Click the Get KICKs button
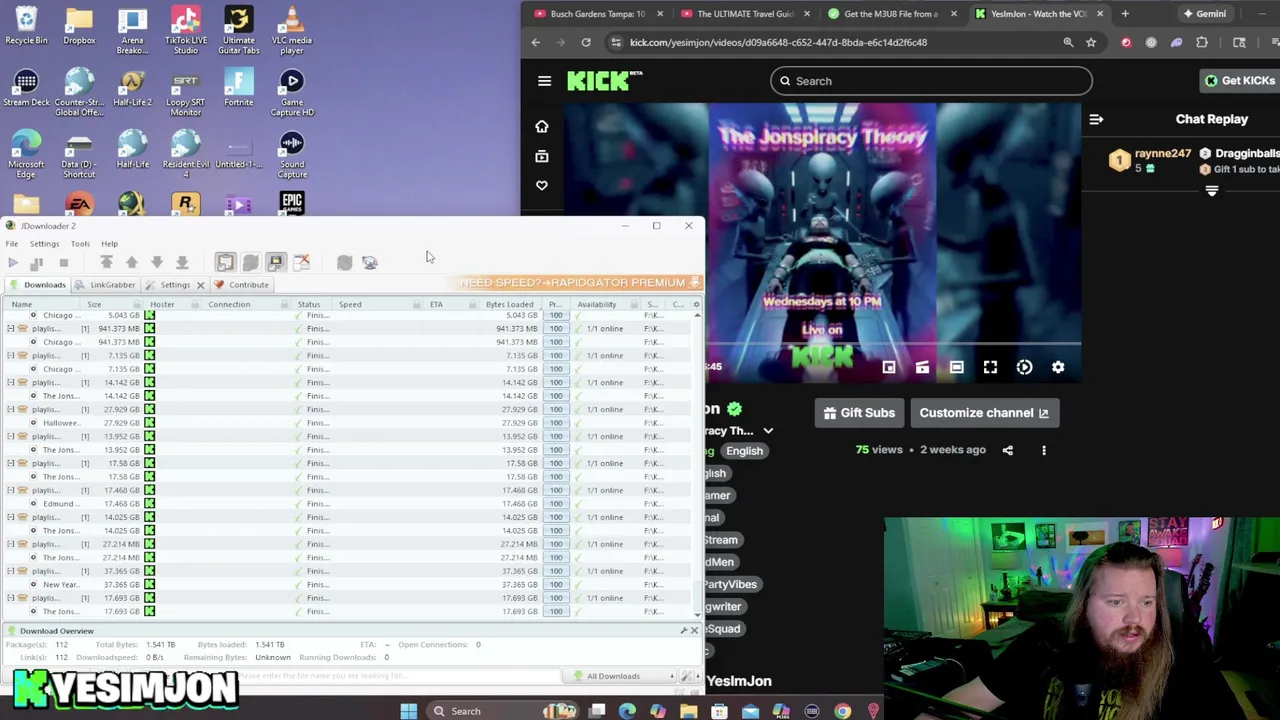The height and width of the screenshot is (720, 1280). coord(1240,81)
